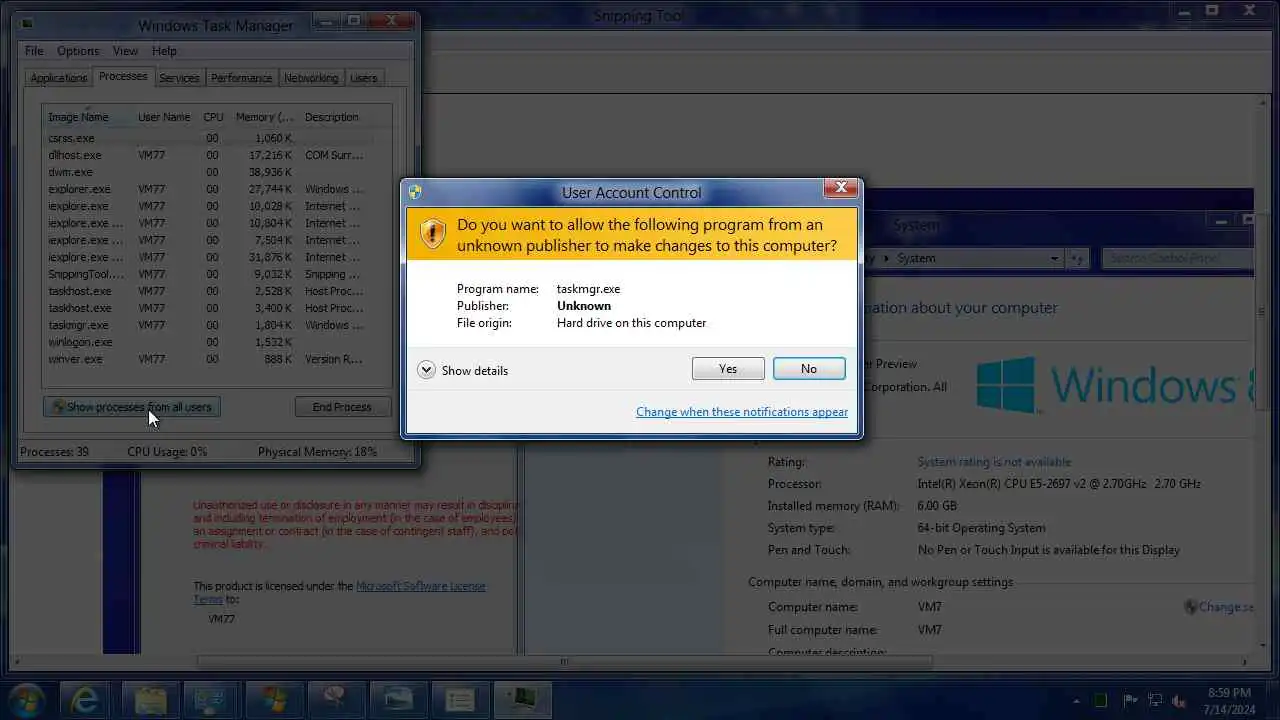Click the Change settings link in System window
The width and height of the screenshot is (1280, 720).
pyautogui.click(x=1225, y=606)
